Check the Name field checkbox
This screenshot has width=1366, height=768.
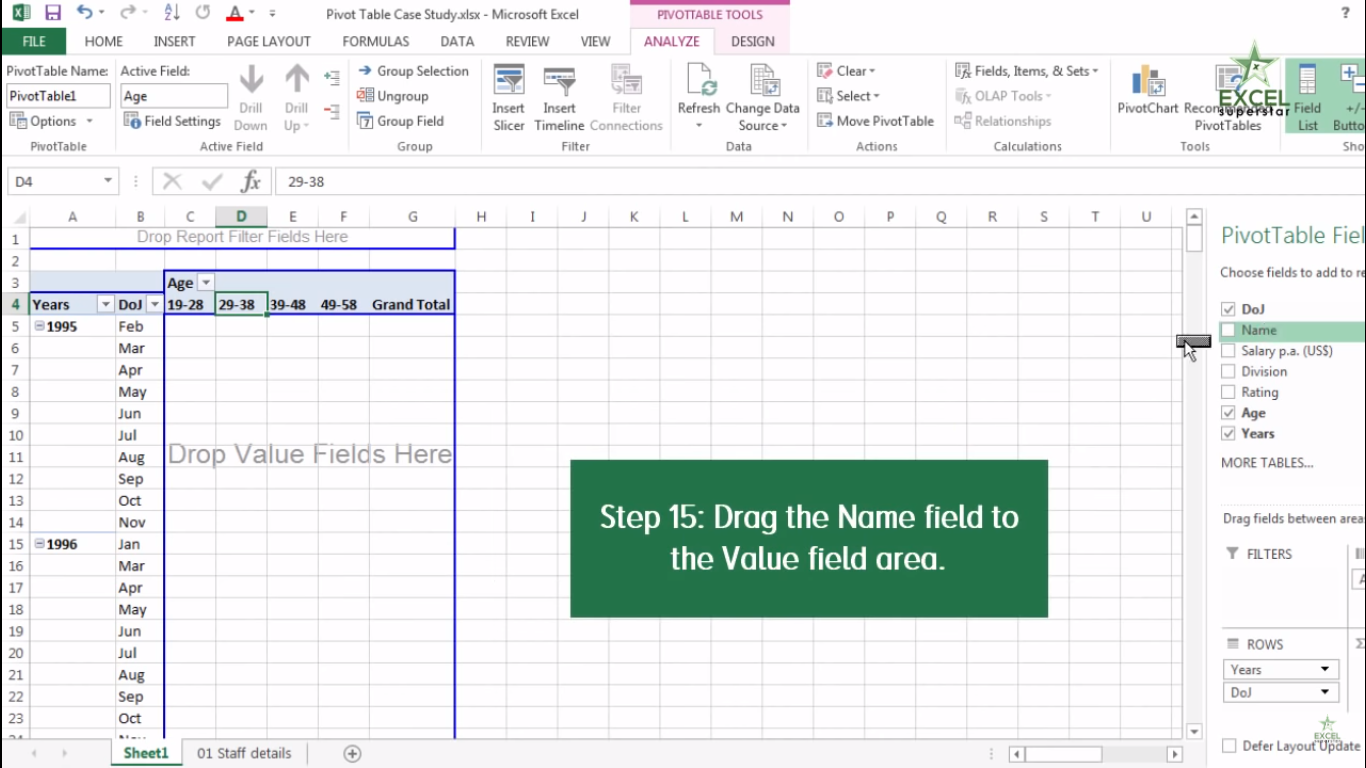1228,330
